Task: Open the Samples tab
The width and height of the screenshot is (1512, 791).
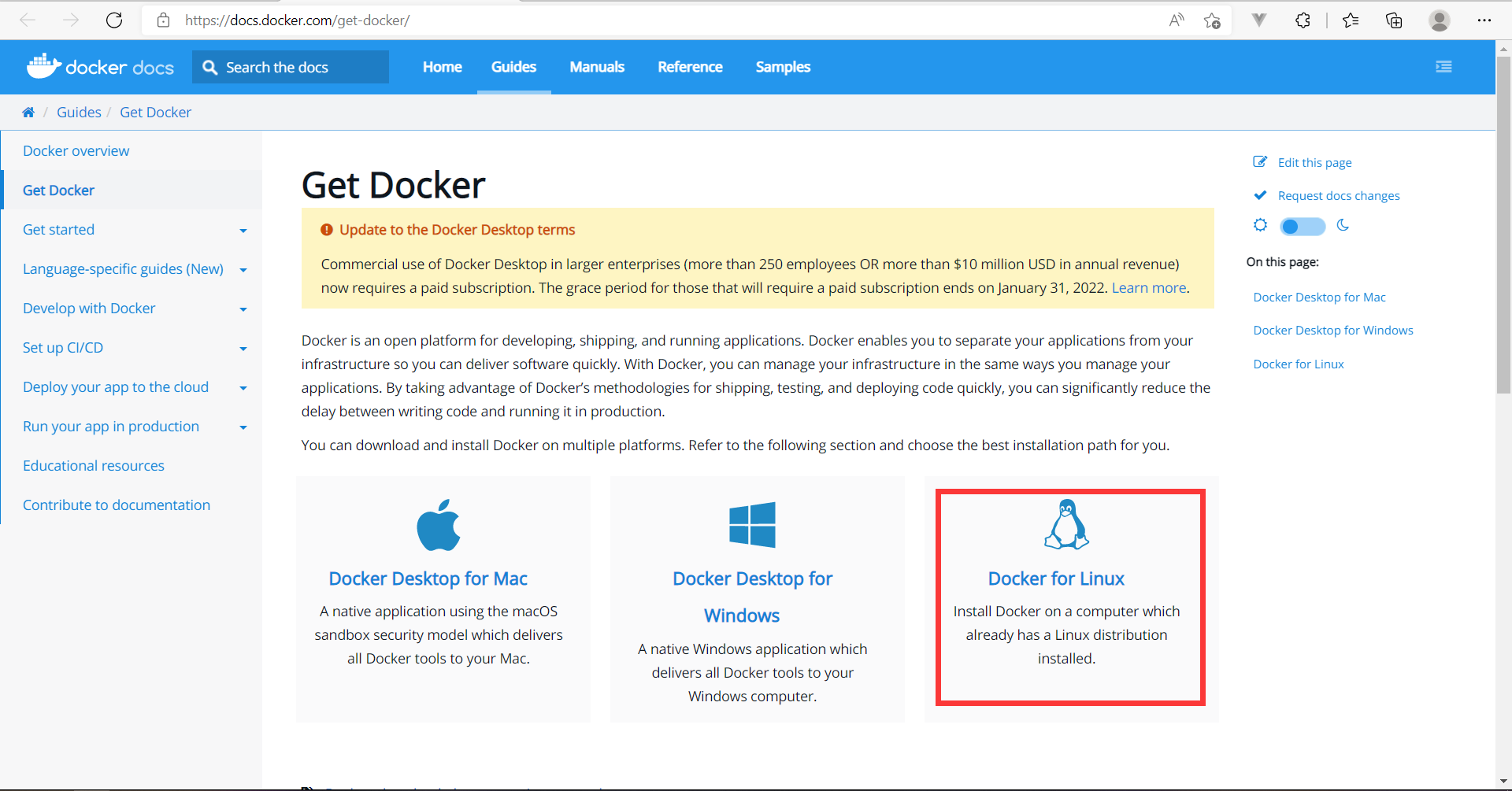Action: coord(783,67)
